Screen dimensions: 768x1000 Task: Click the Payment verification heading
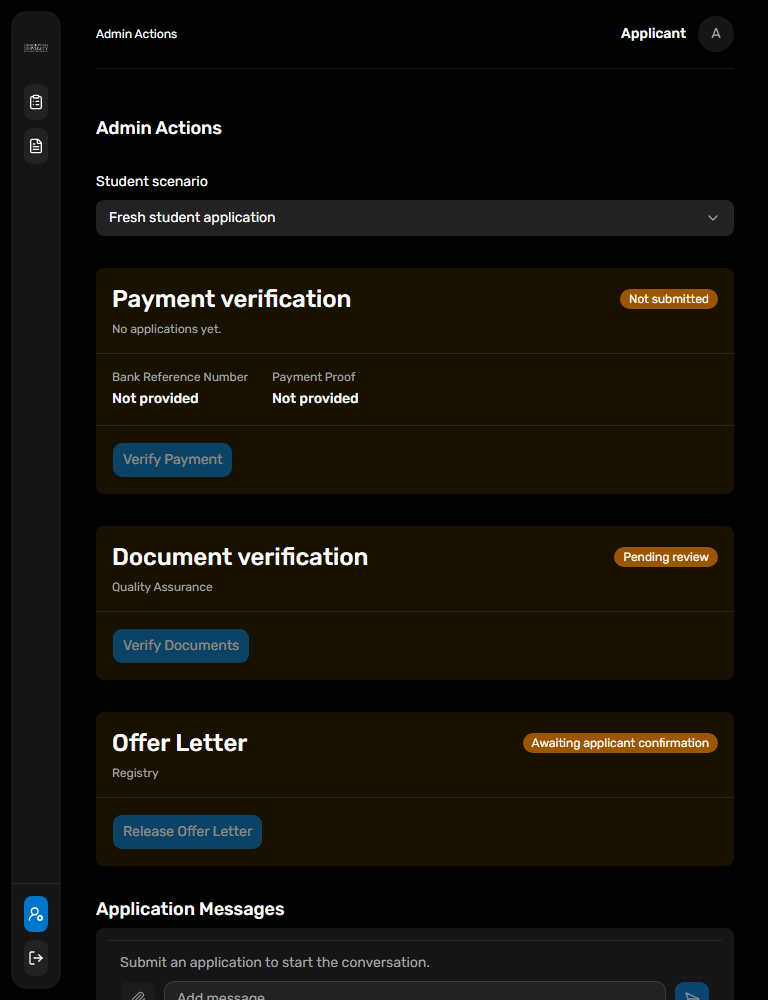point(232,299)
